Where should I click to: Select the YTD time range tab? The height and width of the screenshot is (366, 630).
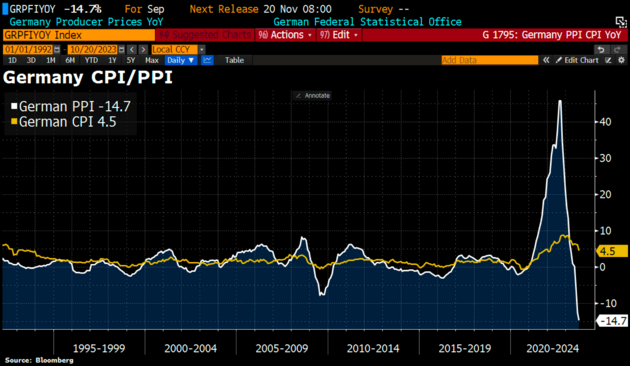[91, 60]
